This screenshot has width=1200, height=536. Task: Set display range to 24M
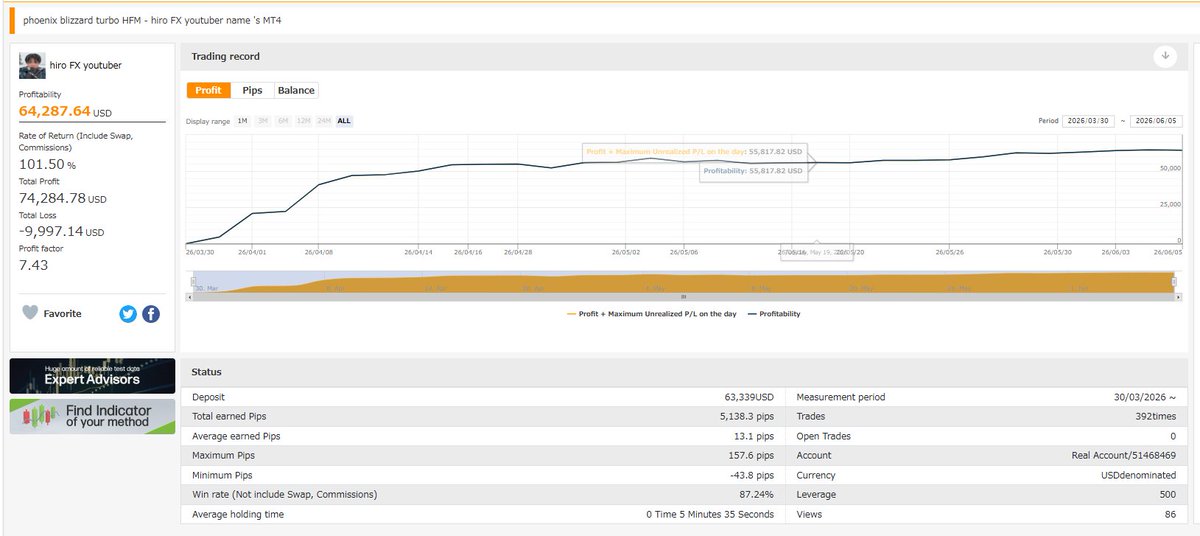coord(324,121)
